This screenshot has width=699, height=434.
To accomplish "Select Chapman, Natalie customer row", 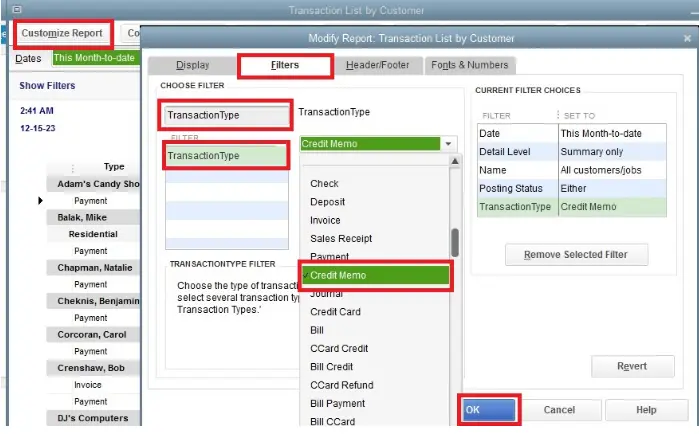I will (x=94, y=268).
